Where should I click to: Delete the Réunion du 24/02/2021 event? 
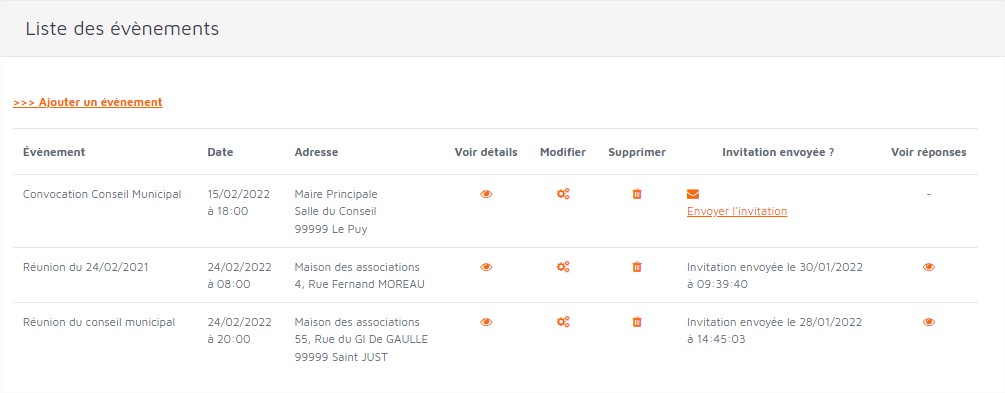pyautogui.click(x=636, y=267)
